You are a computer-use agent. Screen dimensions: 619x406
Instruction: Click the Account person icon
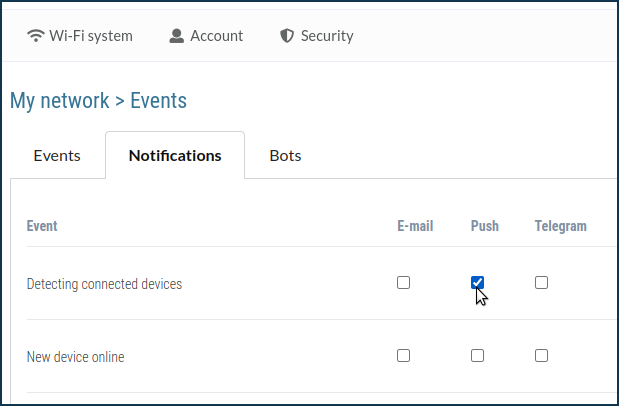pyautogui.click(x=177, y=36)
